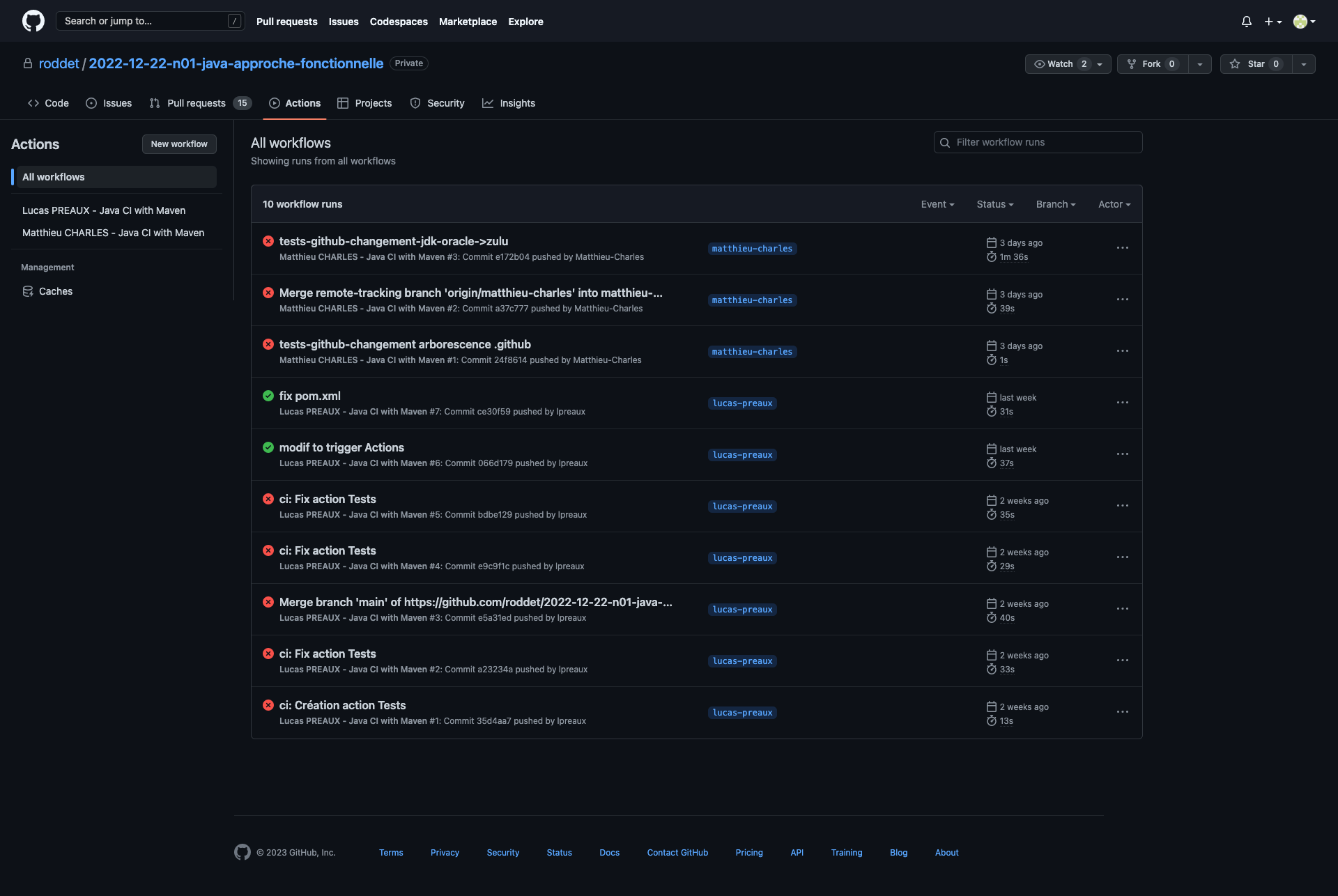Open repository name link in header
The height and width of the screenshot is (896, 1338).
(x=236, y=63)
